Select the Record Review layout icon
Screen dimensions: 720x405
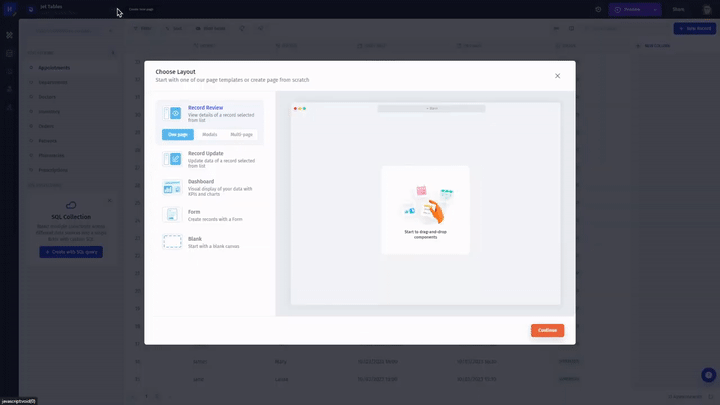tap(172, 113)
